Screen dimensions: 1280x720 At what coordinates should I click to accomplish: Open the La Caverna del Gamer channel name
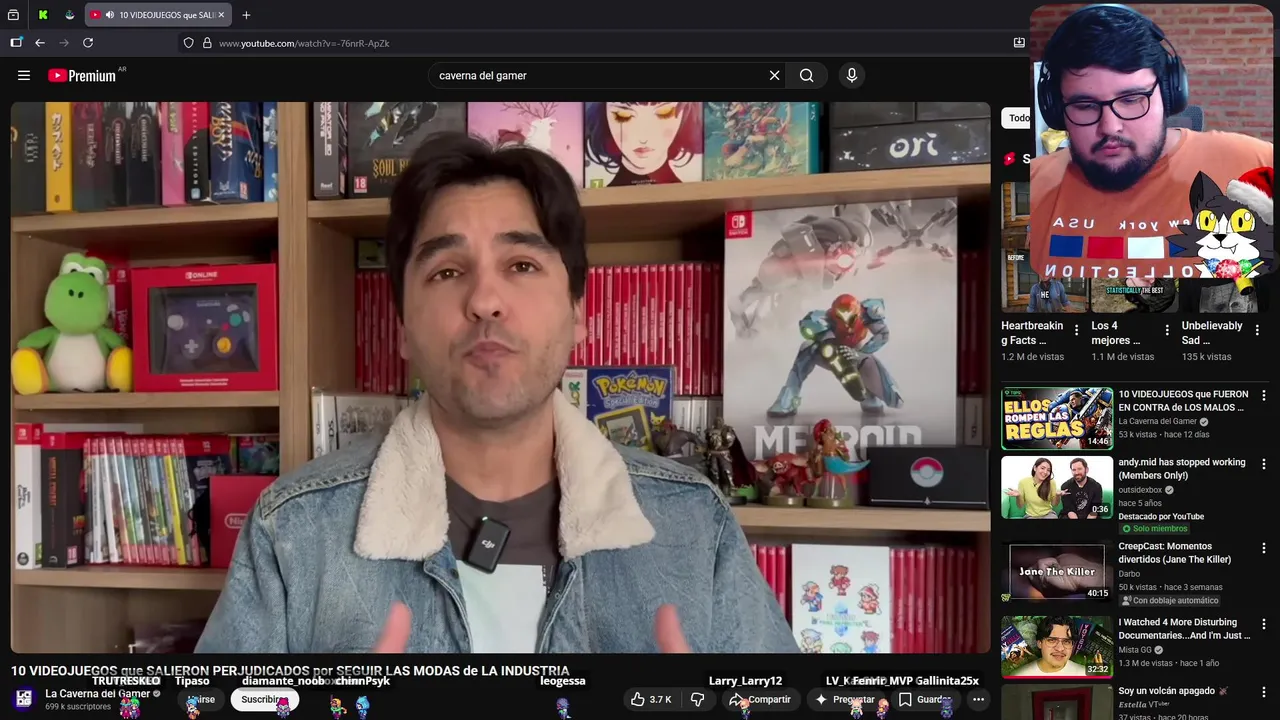pyautogui.click(x=97, y=693)
